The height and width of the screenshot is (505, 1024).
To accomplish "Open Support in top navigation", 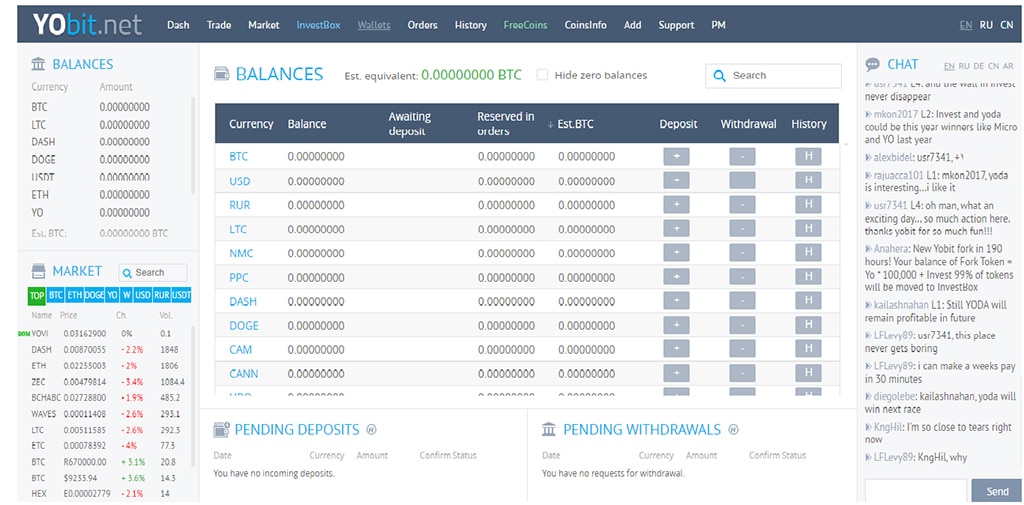I will click(676, 25).
